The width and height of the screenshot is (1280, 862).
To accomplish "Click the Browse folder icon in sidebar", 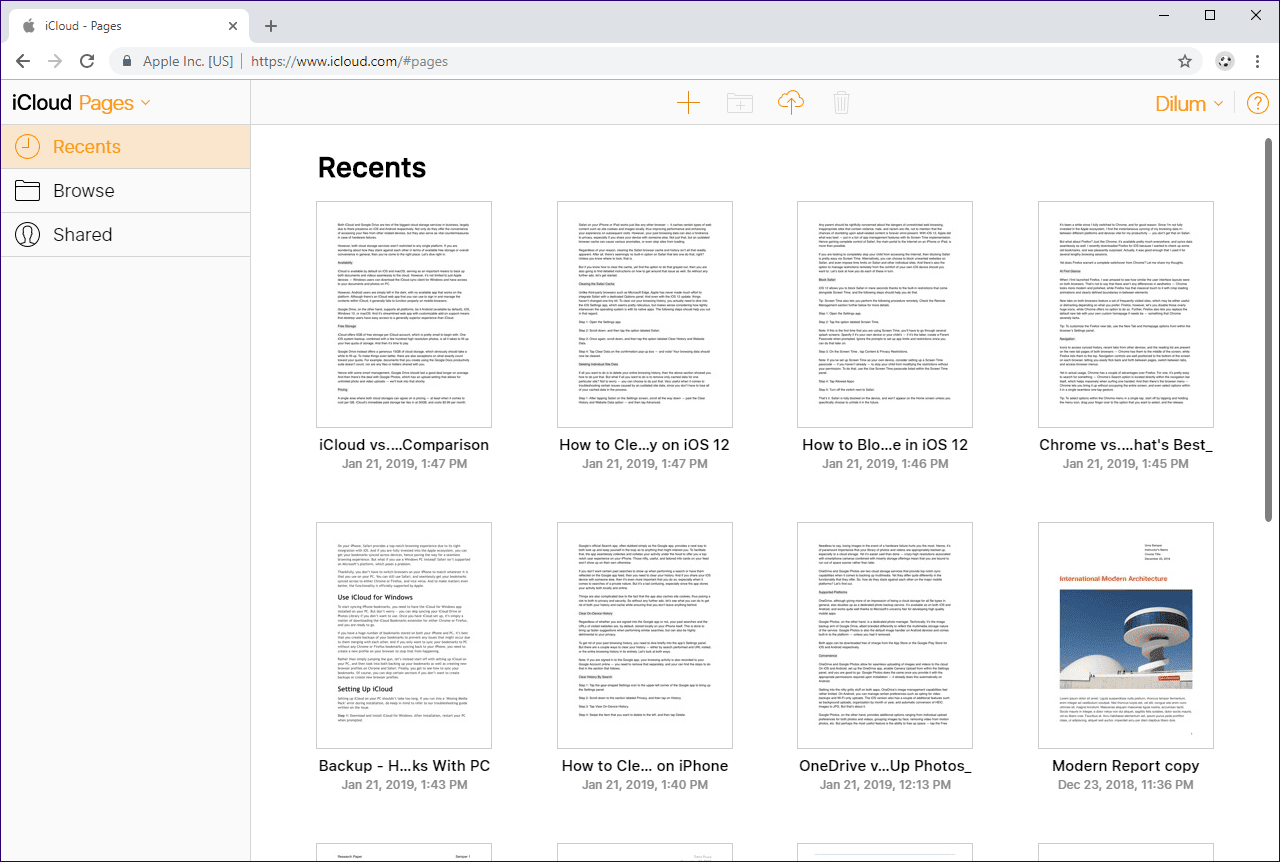I will 27,190.
